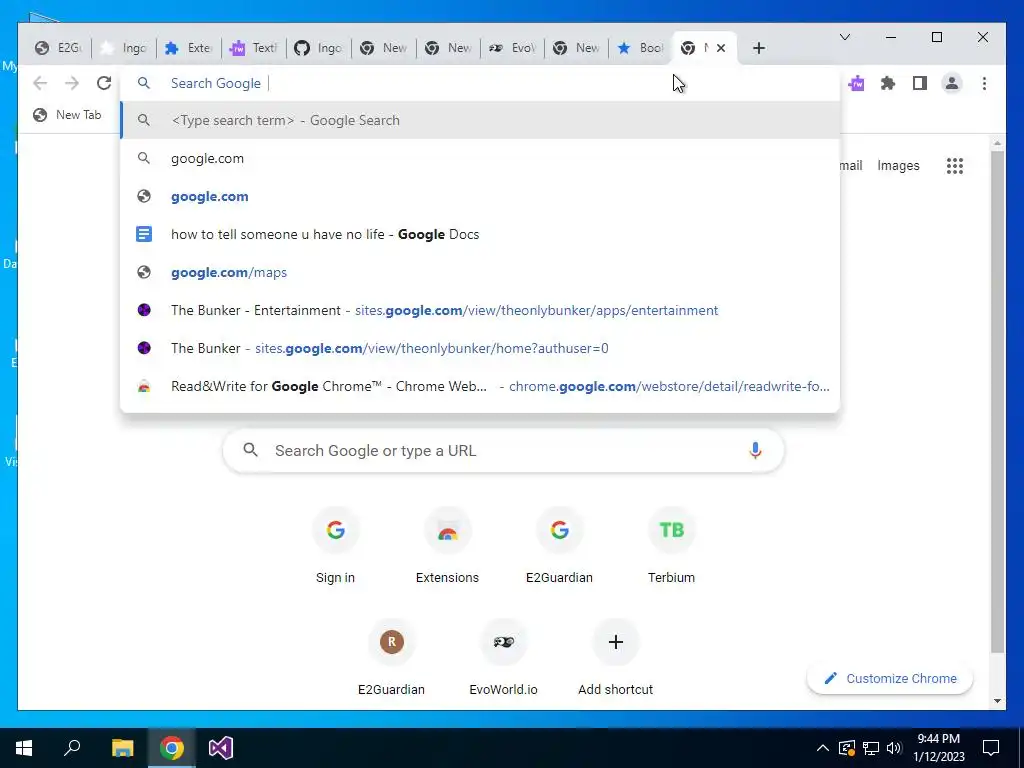Viewport: 1024px width, 768px height.
Task: Toggle the browser side panel
Action: 920,83
